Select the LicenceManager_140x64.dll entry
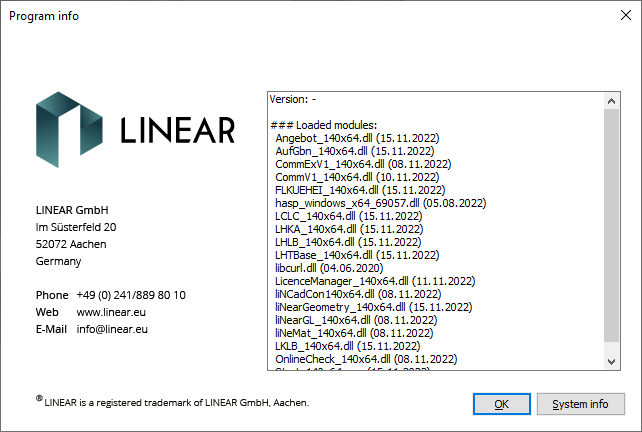Image resolution: width=642 pixels, height=432 pixels. (375, 281)
